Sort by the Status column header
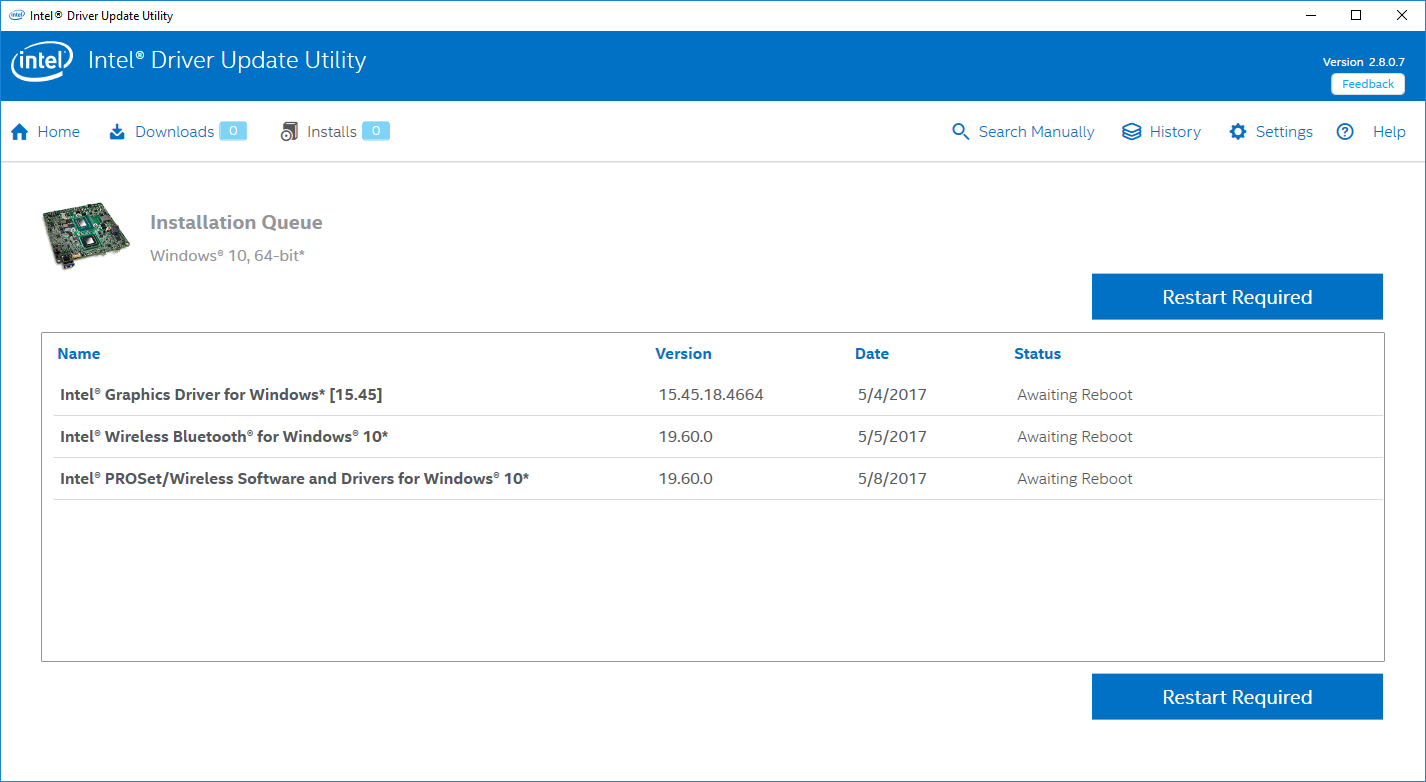 pos(1038,354)
